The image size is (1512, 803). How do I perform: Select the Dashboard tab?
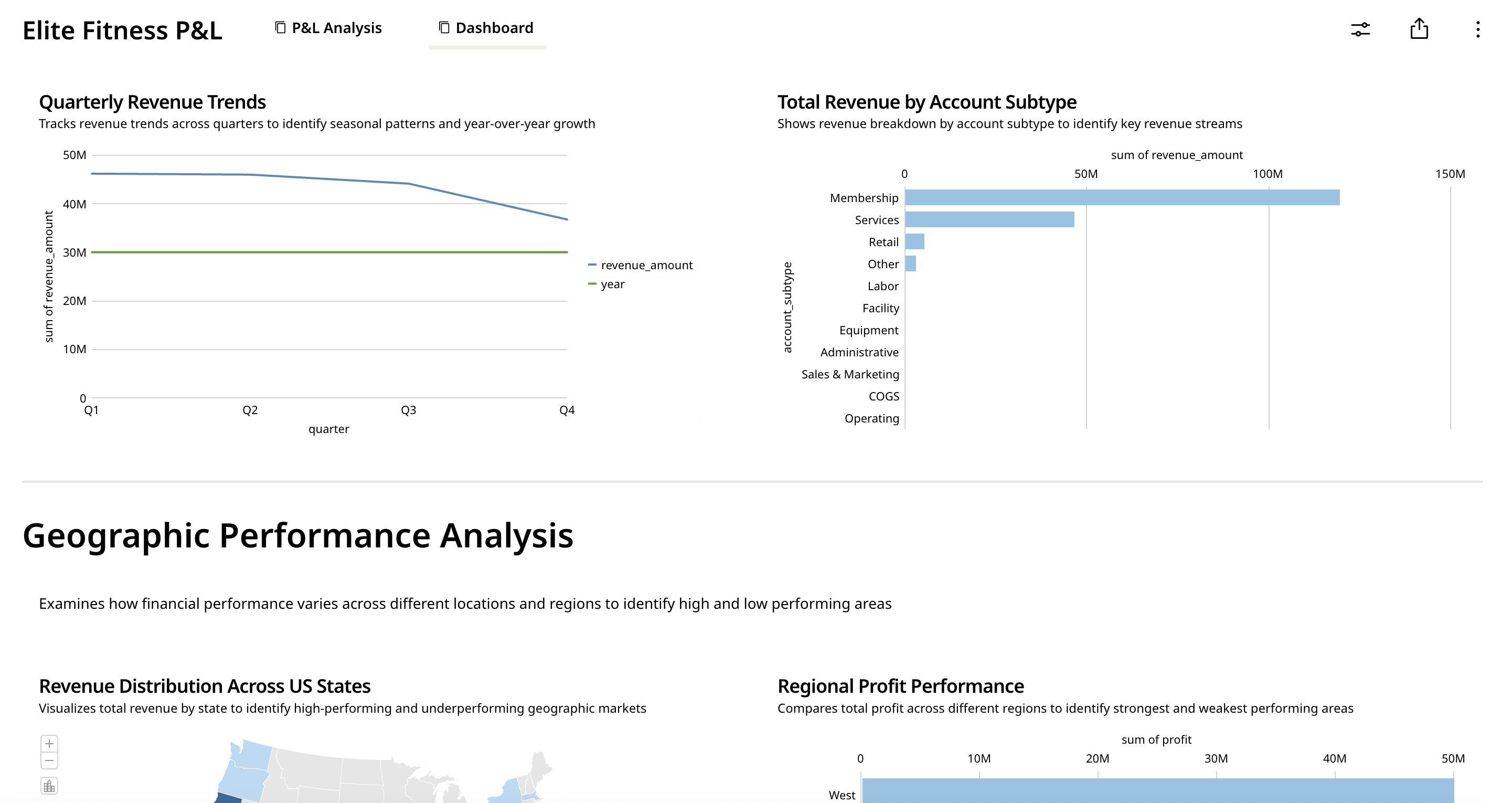[494, 28]
